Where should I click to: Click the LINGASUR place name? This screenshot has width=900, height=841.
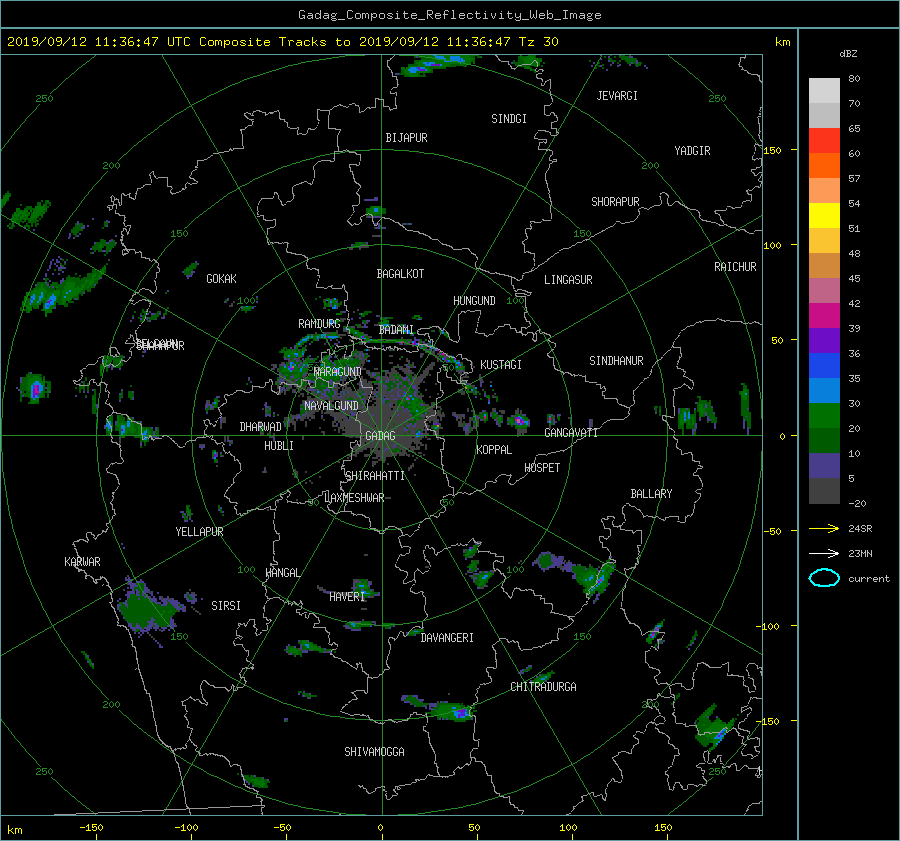tap(568, 280)
